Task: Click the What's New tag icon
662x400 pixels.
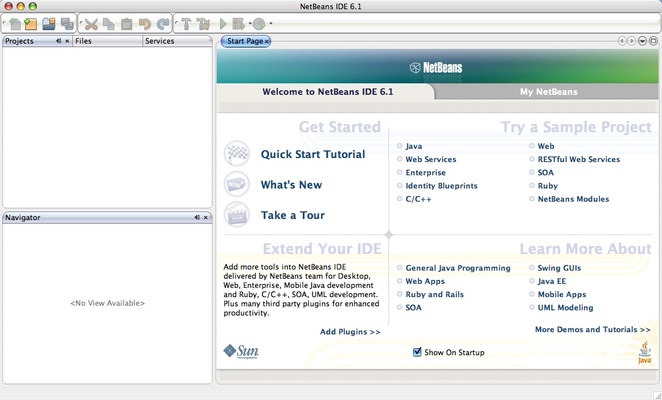Action: tap(236, 184)
